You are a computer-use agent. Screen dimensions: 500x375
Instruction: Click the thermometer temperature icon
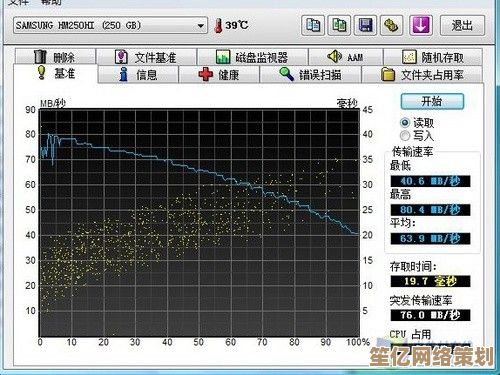point(218,25)
